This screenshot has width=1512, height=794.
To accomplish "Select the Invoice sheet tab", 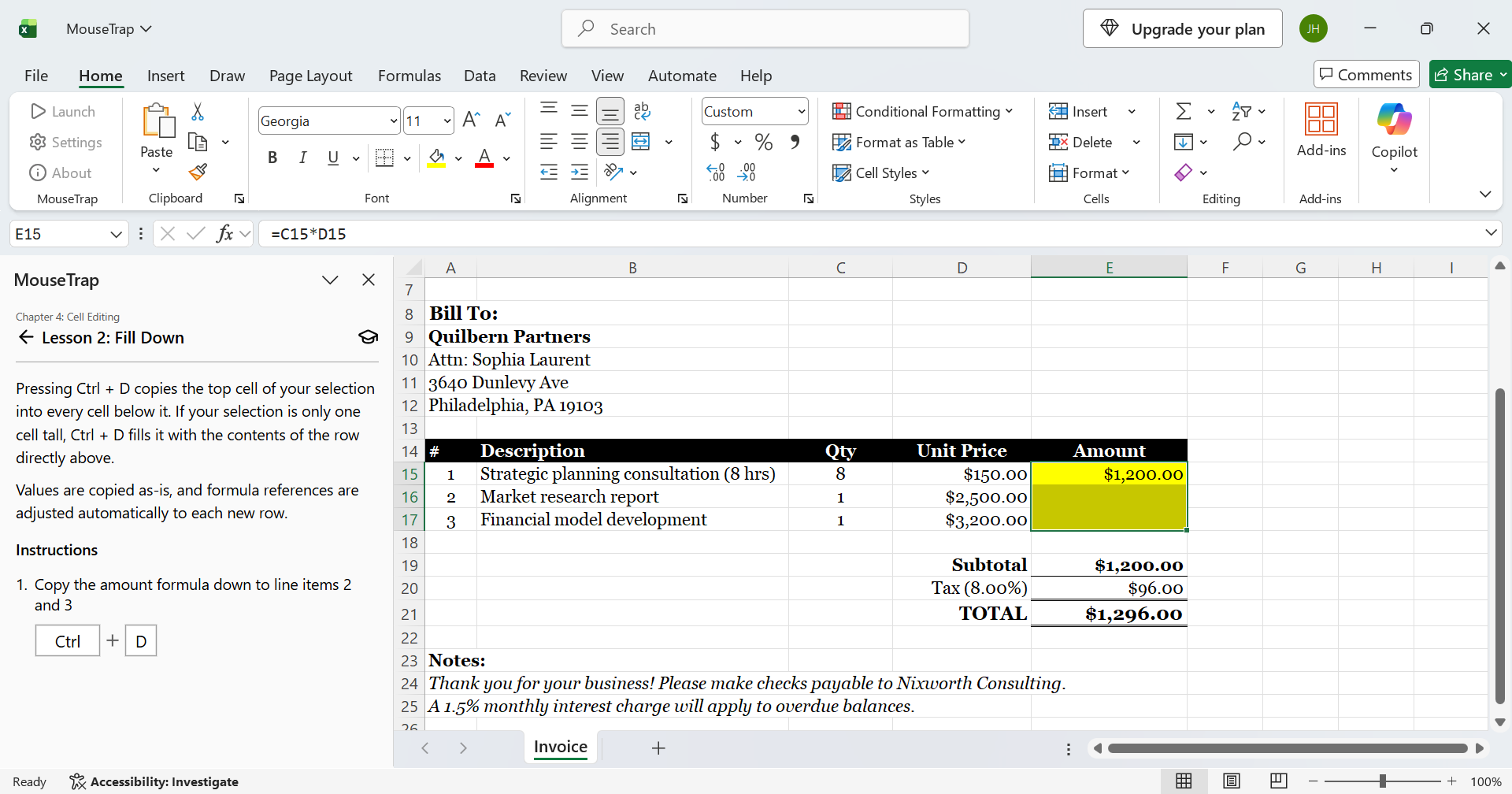I will pyautogui.click(x=561, y=747).
